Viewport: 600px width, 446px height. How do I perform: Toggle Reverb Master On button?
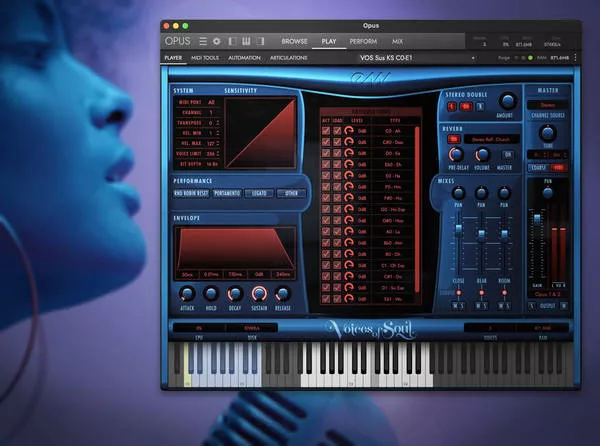[507, 155]
